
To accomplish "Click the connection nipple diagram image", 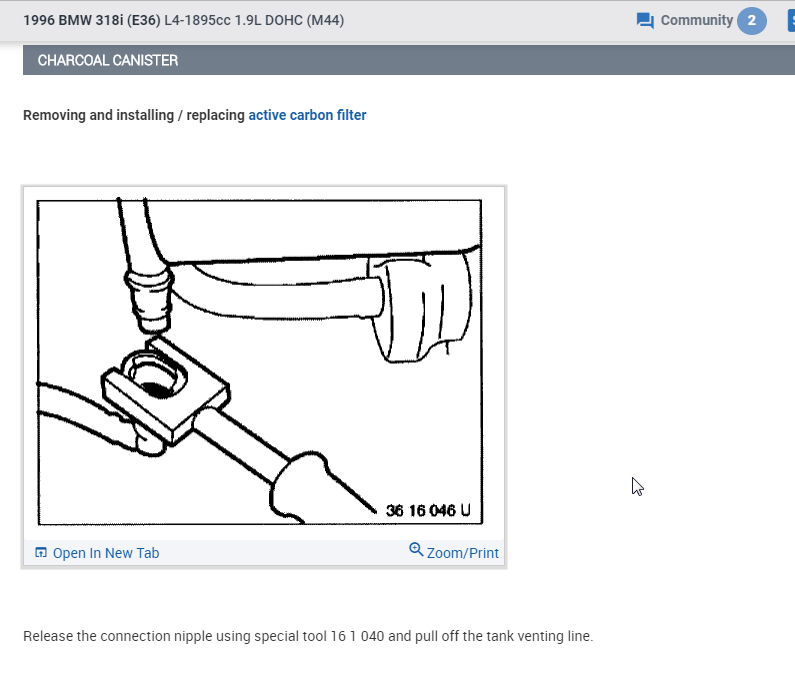I will 260,362.
